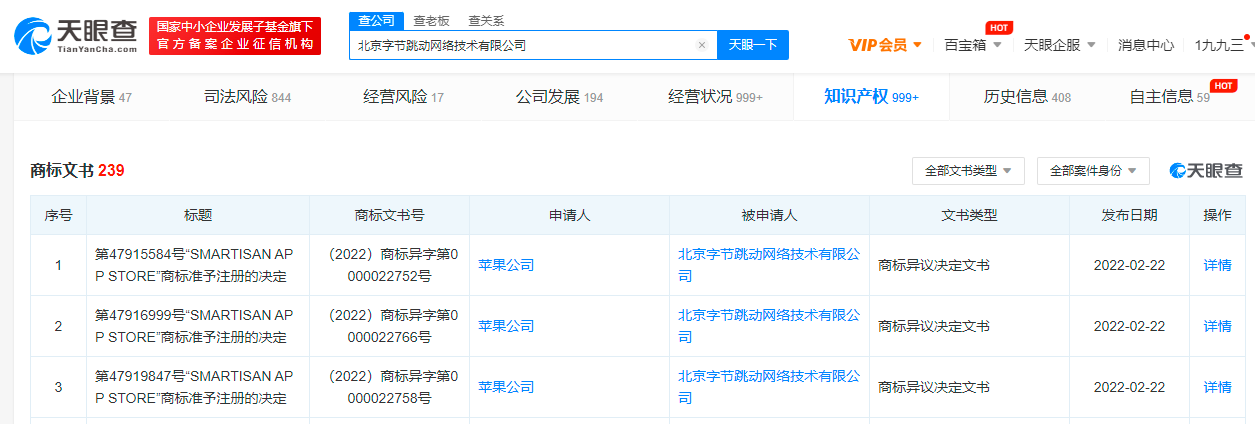Click document number ending 000022752号
The height and width of the screenshot is (424, 1255).
coord(389,265)
